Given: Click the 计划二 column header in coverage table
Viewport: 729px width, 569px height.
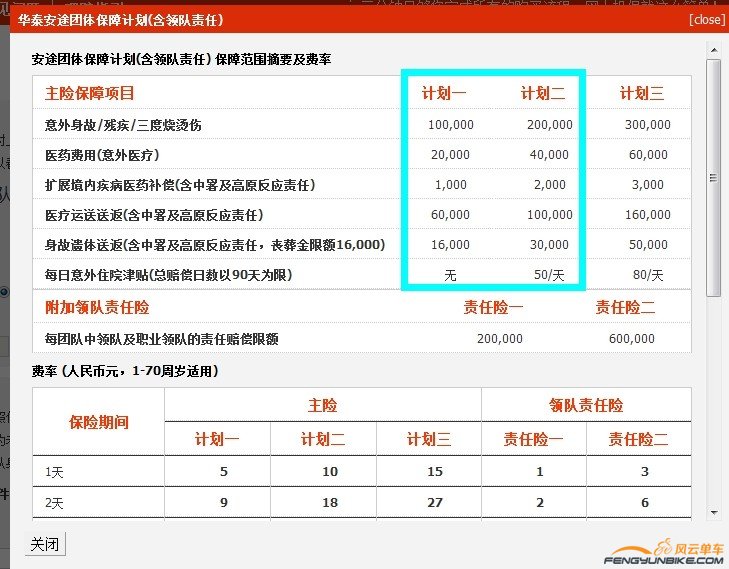Looking at the screenshot, I should (543, 93).
